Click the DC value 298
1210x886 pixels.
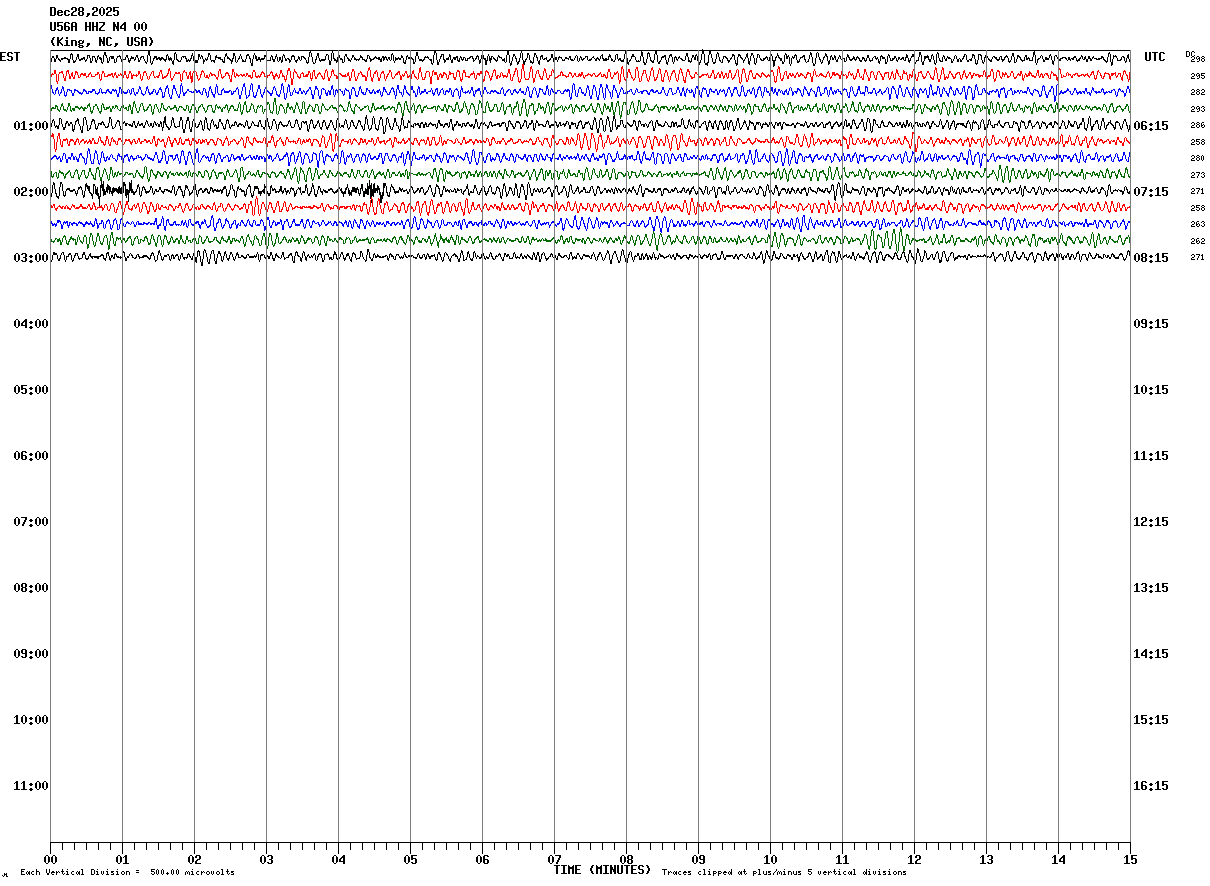coord(1198,60)
